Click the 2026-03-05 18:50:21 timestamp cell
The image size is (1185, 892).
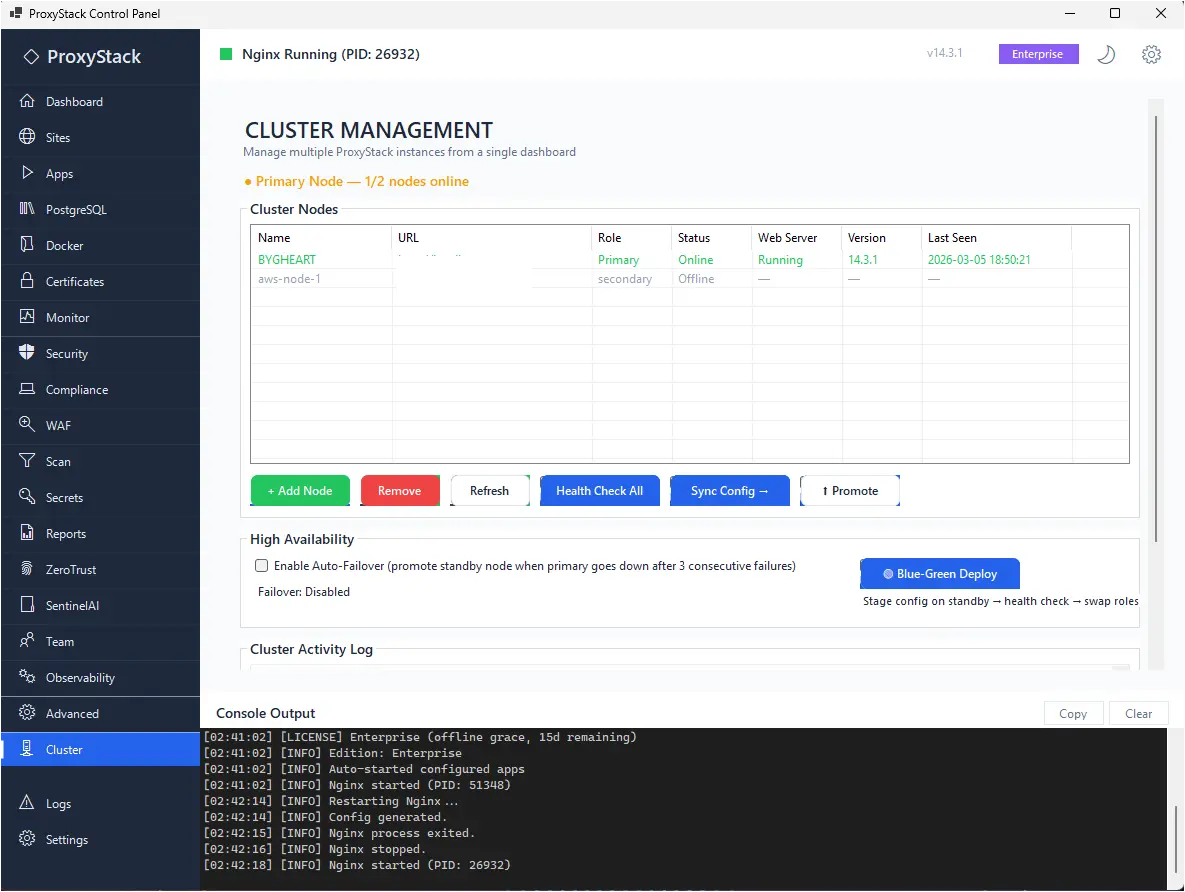(x=979, y=259)
